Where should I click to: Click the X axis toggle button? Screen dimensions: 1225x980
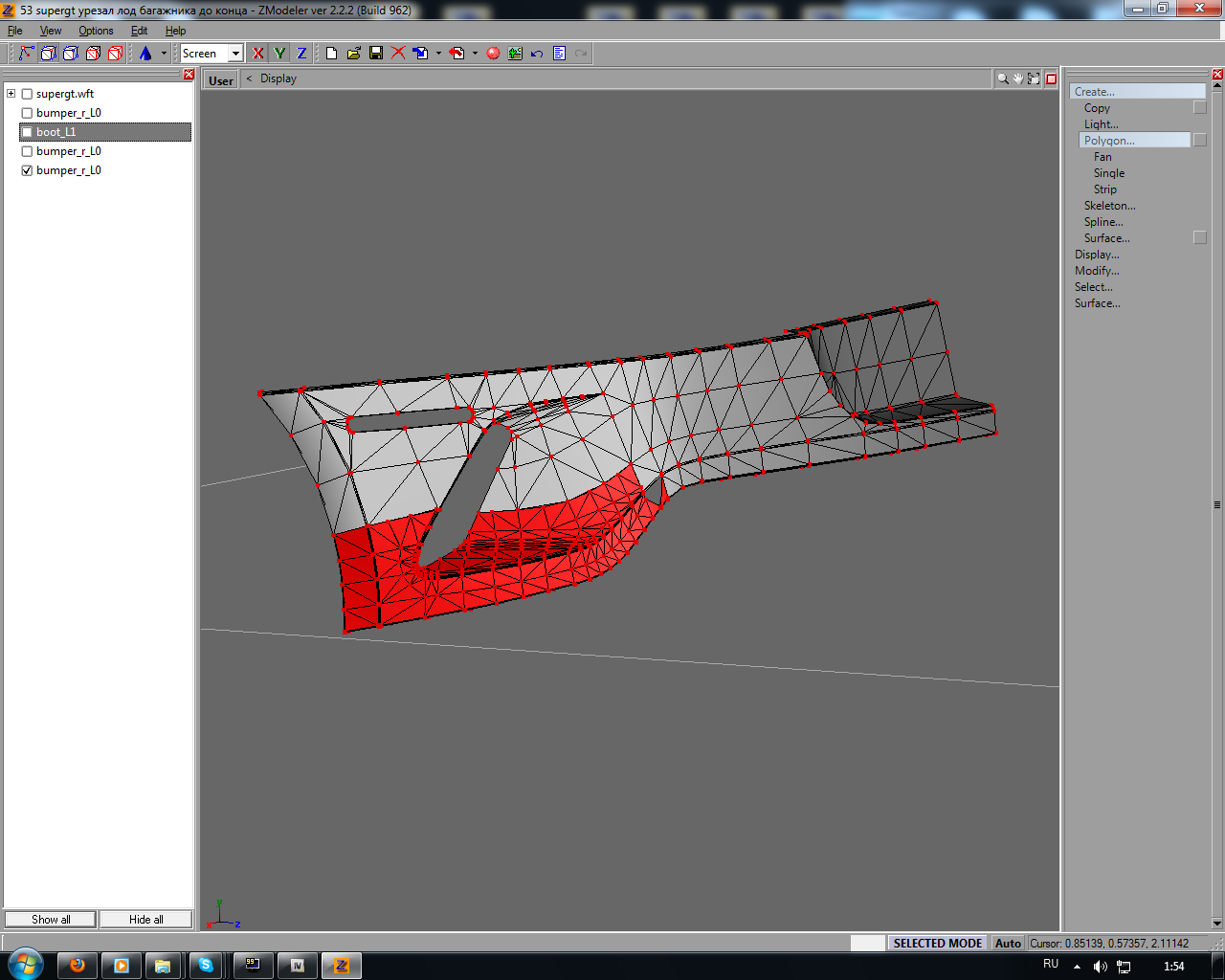point(257,54)
